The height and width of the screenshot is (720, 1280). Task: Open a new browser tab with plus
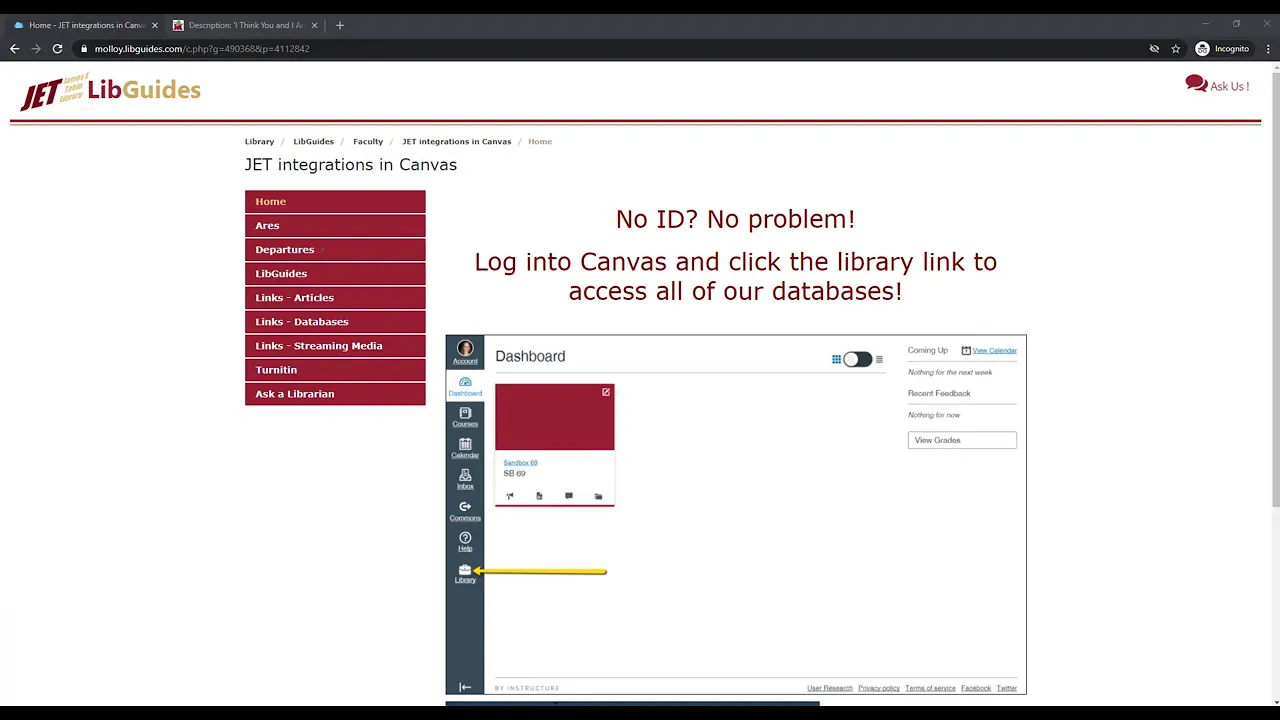tap(340, 25)
